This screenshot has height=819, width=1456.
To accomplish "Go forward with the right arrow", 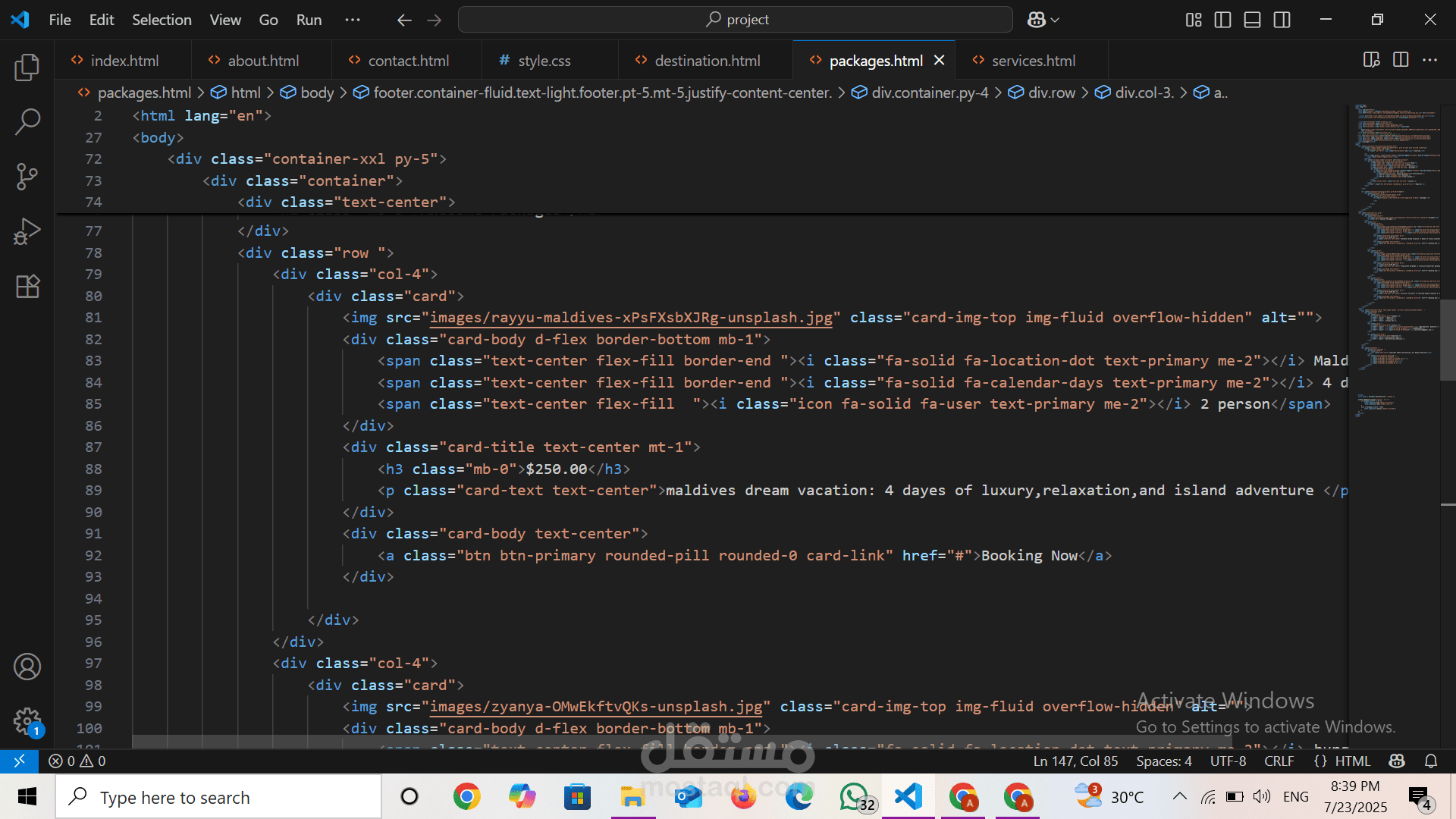I will point(435,20).
